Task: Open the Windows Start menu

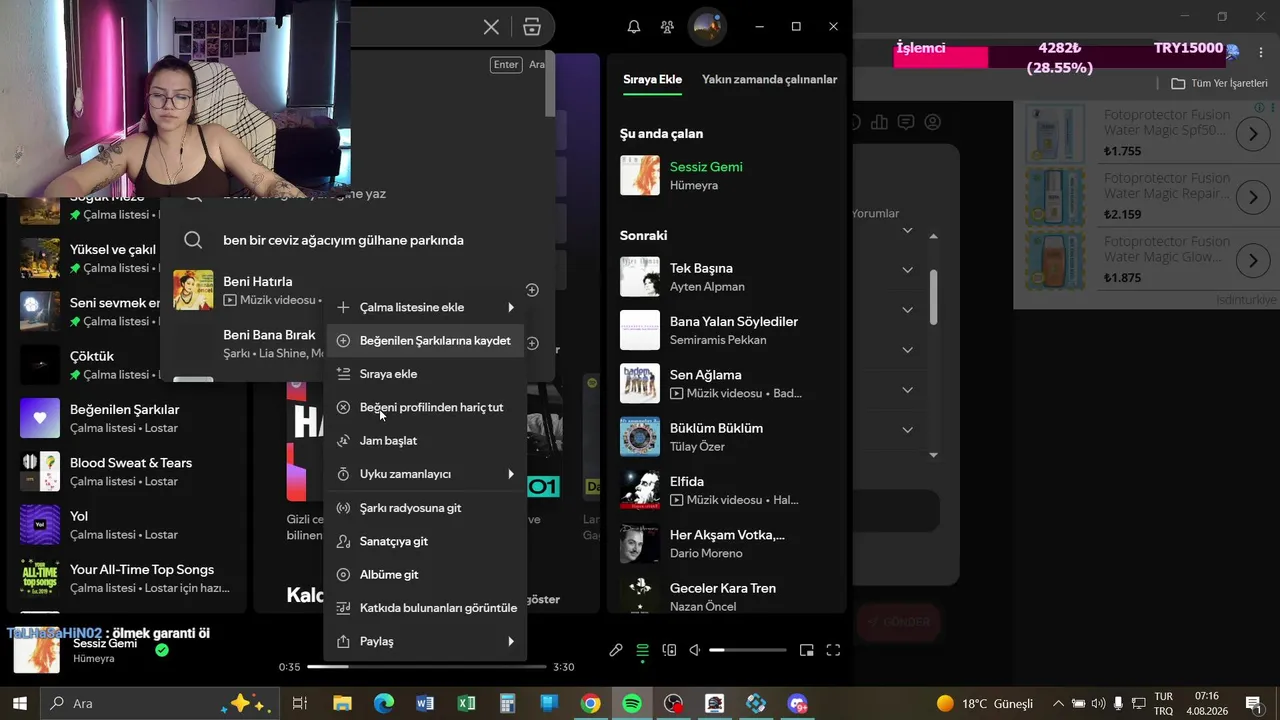Action: [x=19, y=703]
